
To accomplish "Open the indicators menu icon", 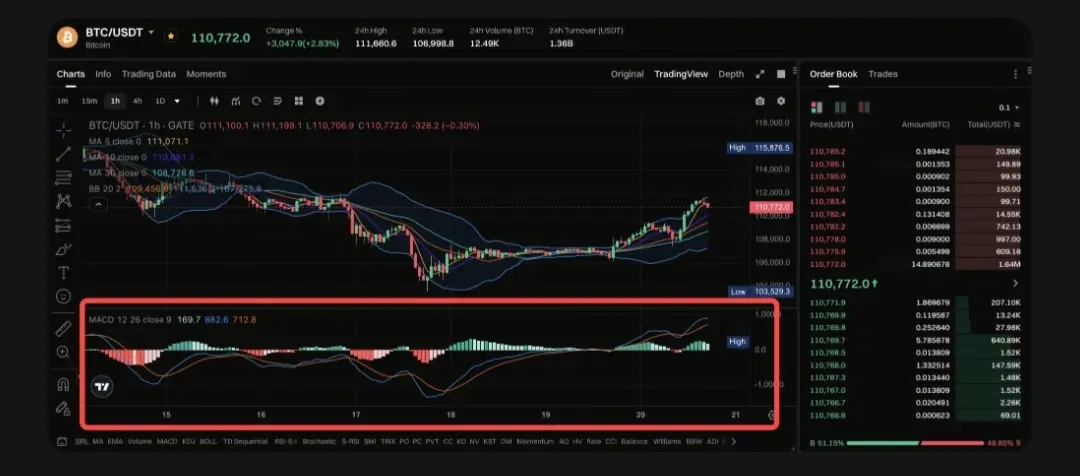I will pos(236,101).
